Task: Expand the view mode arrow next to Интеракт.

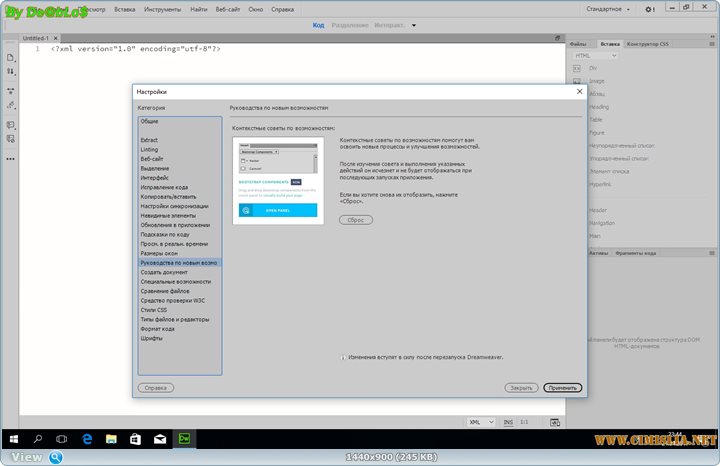Action: 414,25
